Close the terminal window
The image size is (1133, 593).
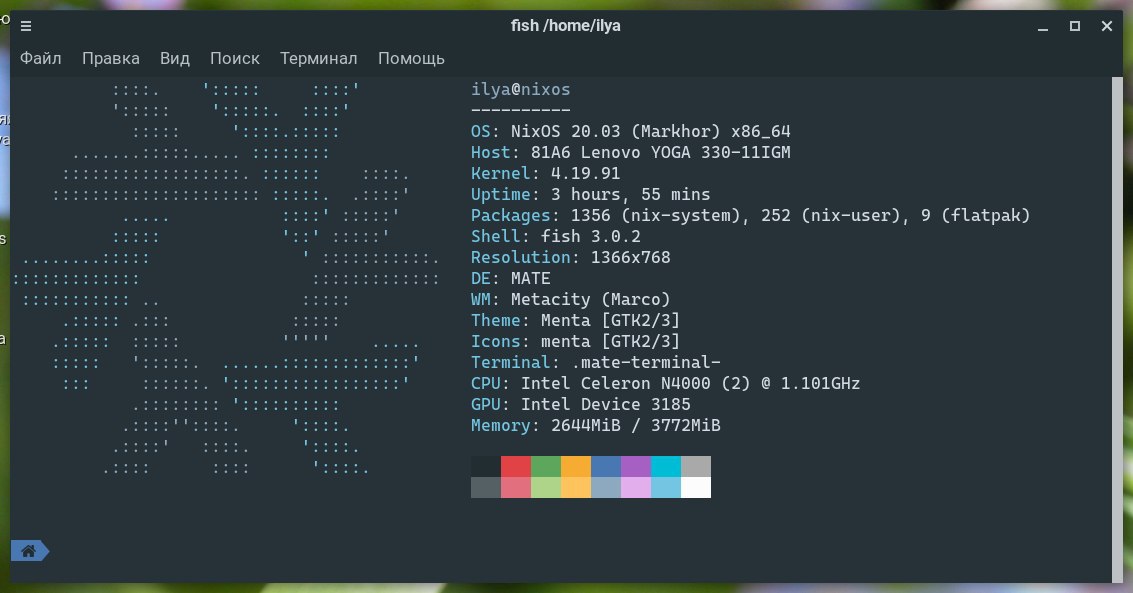(1106, 26)
